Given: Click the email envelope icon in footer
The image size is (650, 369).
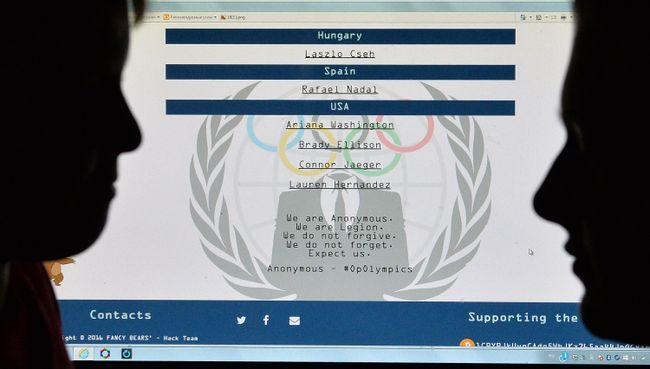Looking at the screenshot, I should click(294, 320).
